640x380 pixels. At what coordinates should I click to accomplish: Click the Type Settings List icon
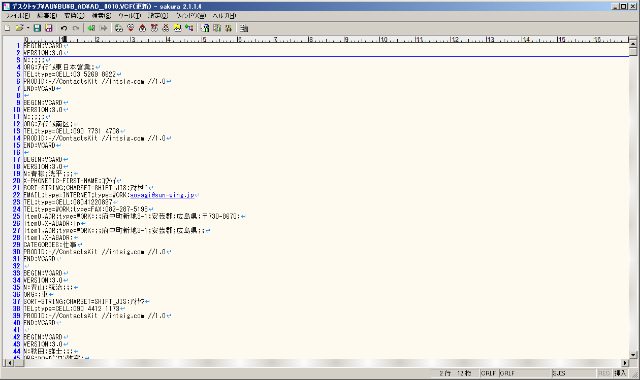(205, 28)
